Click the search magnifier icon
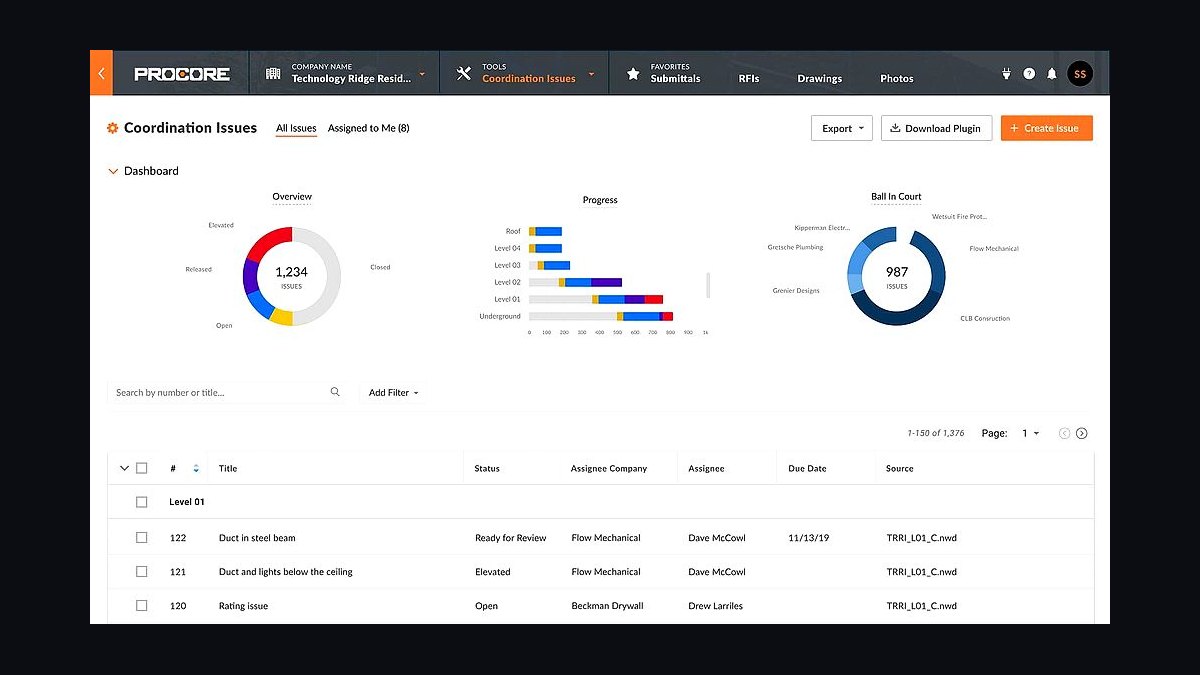This screenshot has width=1200, height=675. coord(335,392)
